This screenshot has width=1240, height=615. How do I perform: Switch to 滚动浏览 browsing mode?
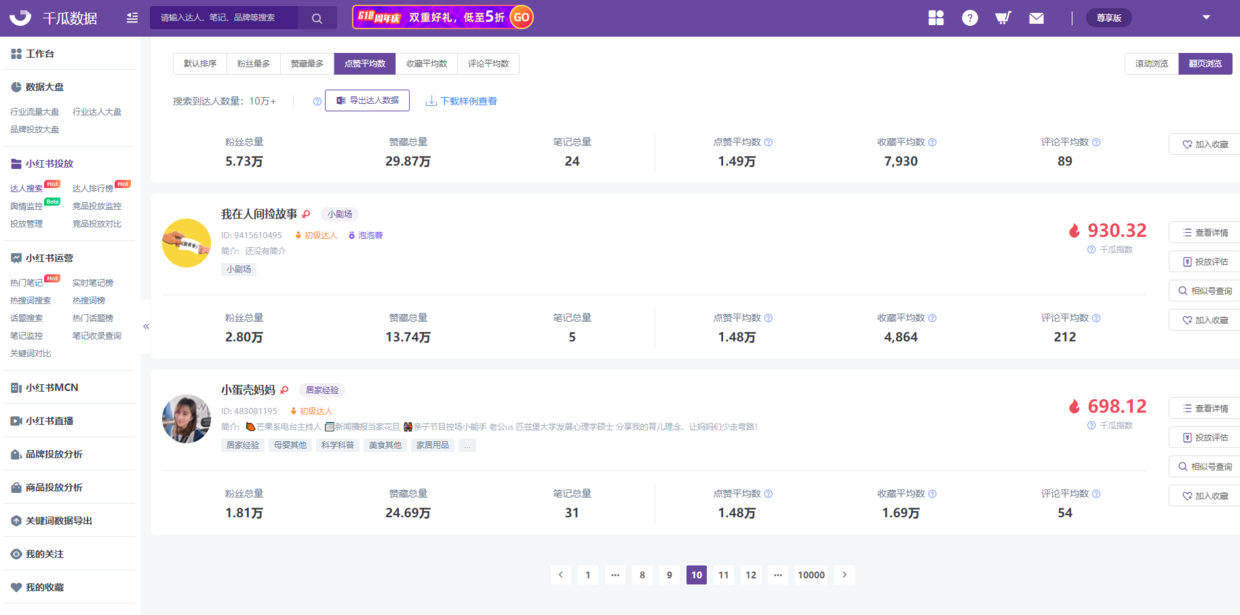click(x=1151, y=64)
